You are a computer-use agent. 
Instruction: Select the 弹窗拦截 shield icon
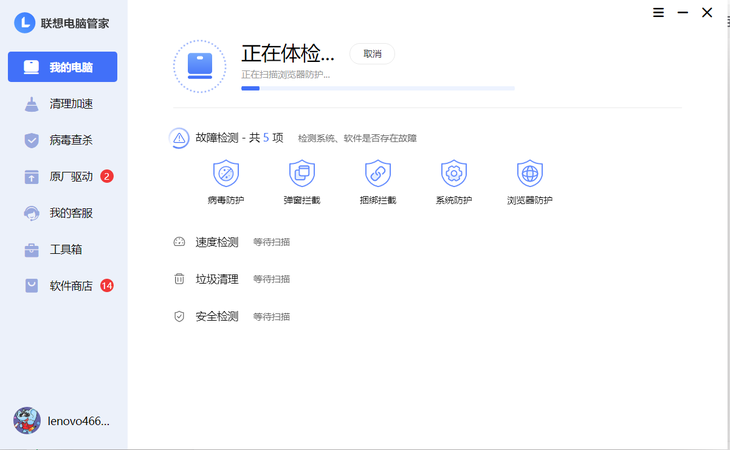point(302,173)
